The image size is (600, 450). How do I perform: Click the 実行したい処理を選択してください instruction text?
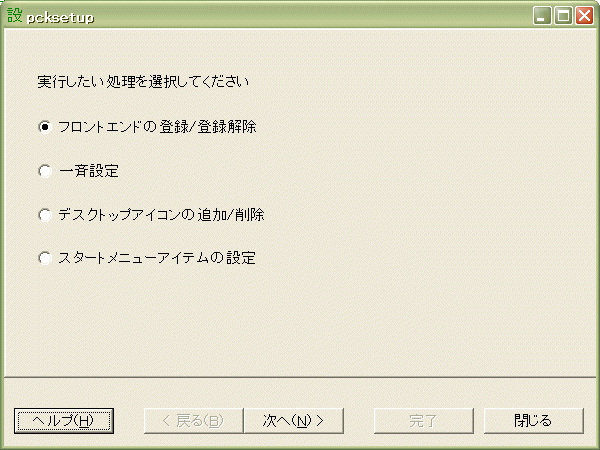point(143,82)
